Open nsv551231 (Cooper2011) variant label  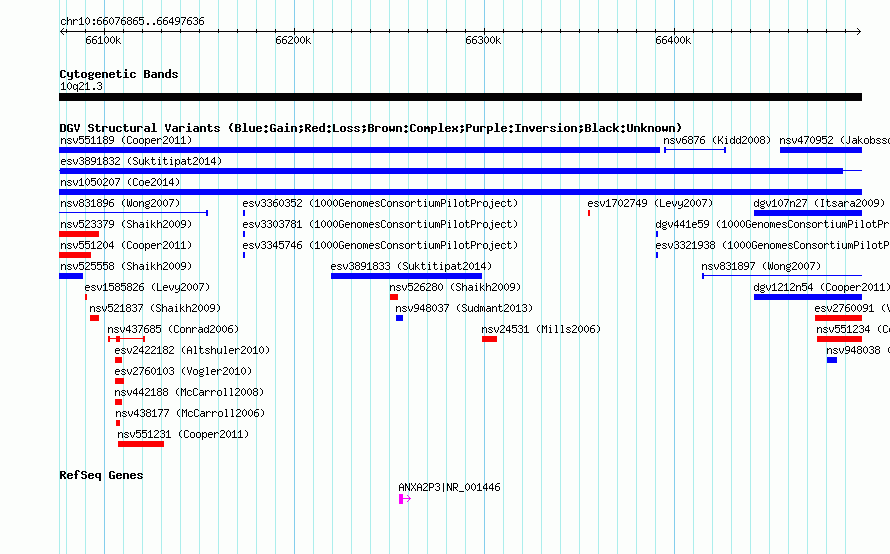[183, 434]
